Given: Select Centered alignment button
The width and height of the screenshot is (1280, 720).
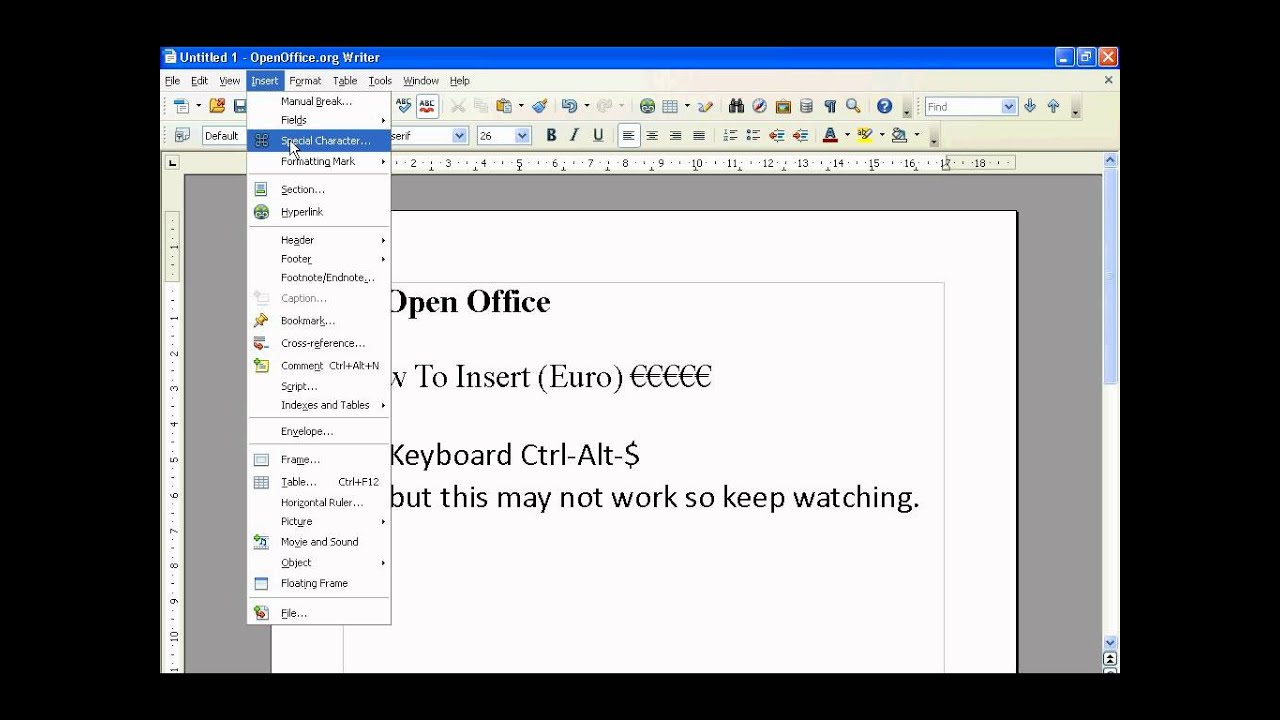Looking at the screenshot, I should tap(652, 135).
